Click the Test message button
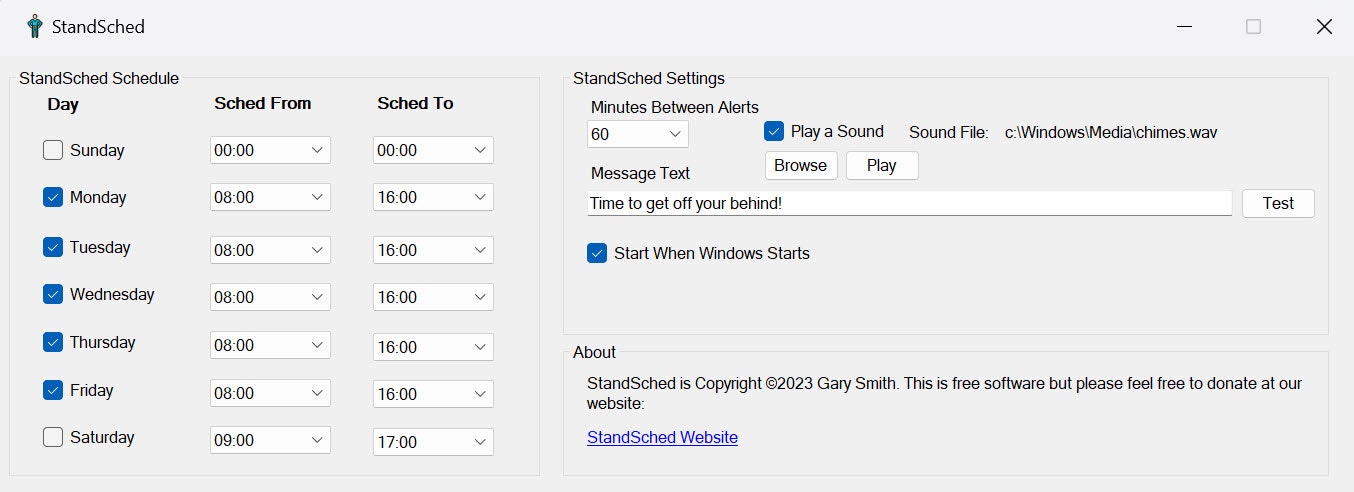 pyautogui.click(x=1278, y=203)
